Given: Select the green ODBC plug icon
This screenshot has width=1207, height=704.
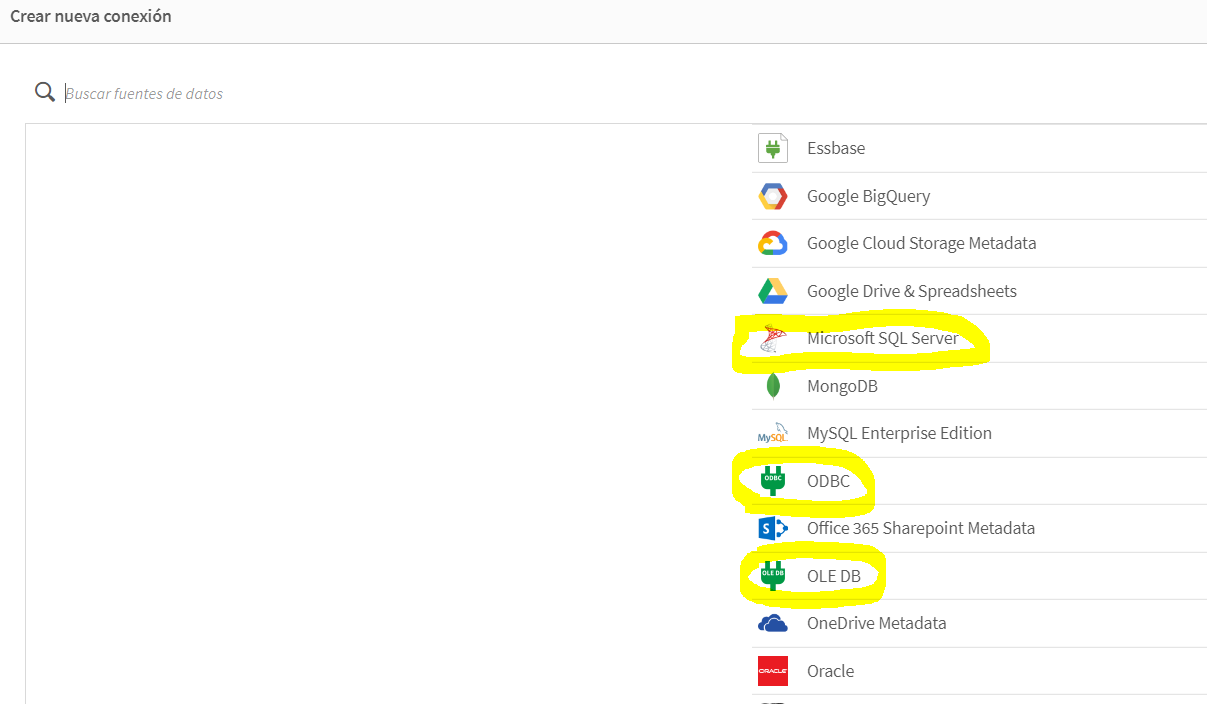Looking at the screenshot, I should 772,480.
